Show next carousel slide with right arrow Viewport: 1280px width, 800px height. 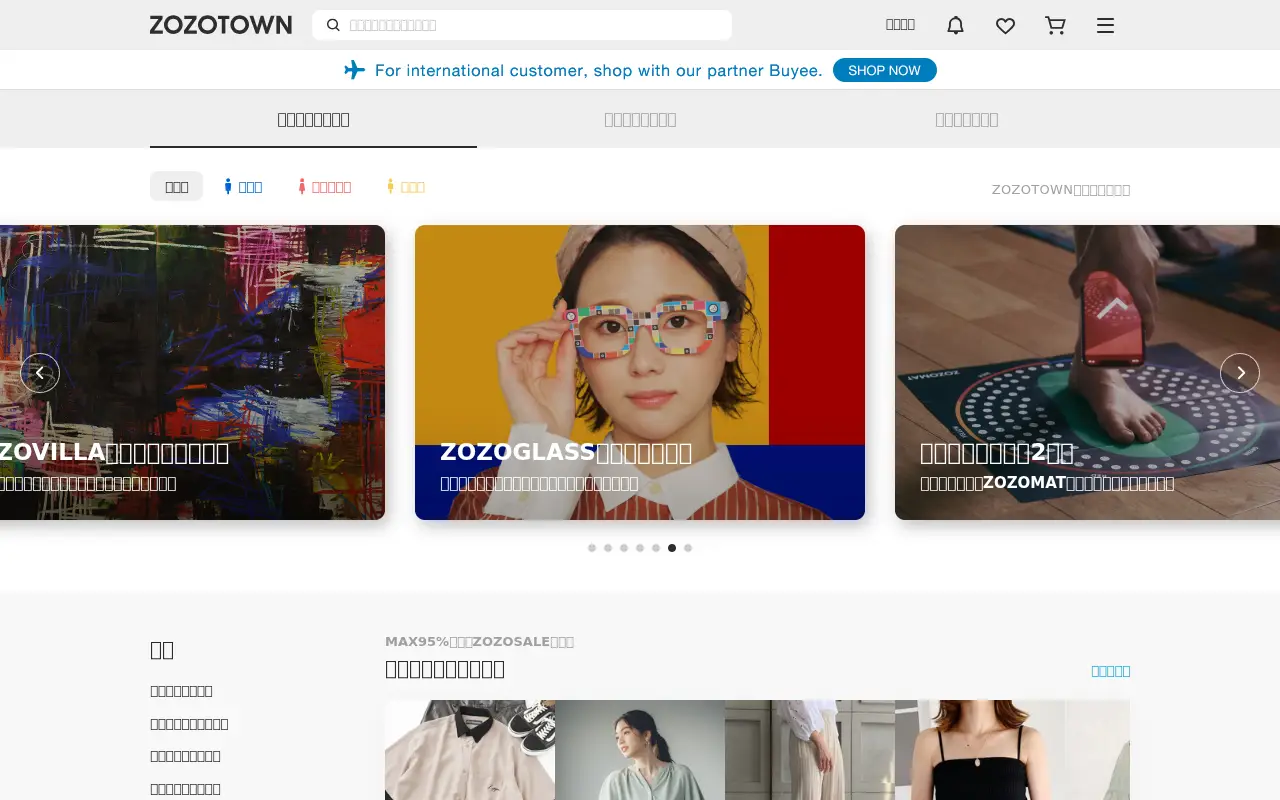click(1240, 373)
